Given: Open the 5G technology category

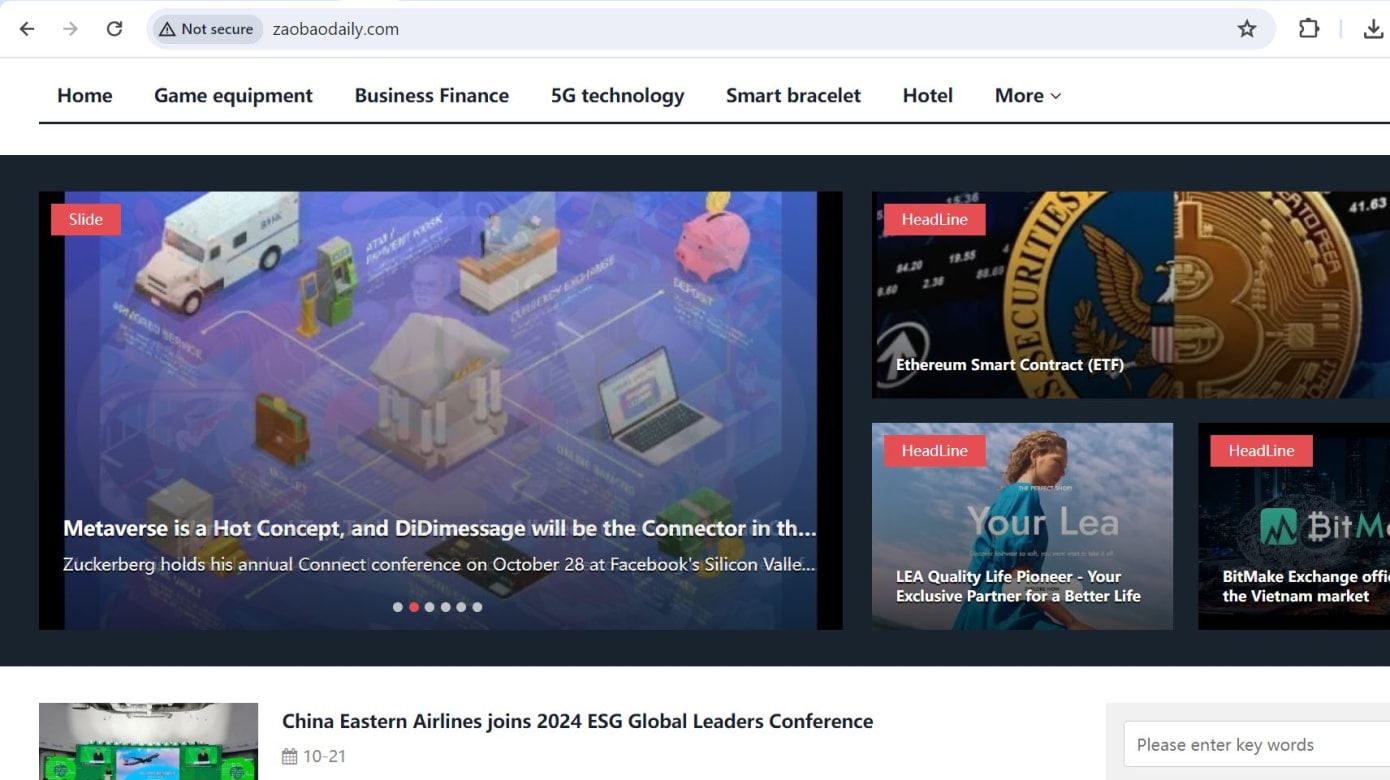Looking at the screenshot, I should 617,95.
